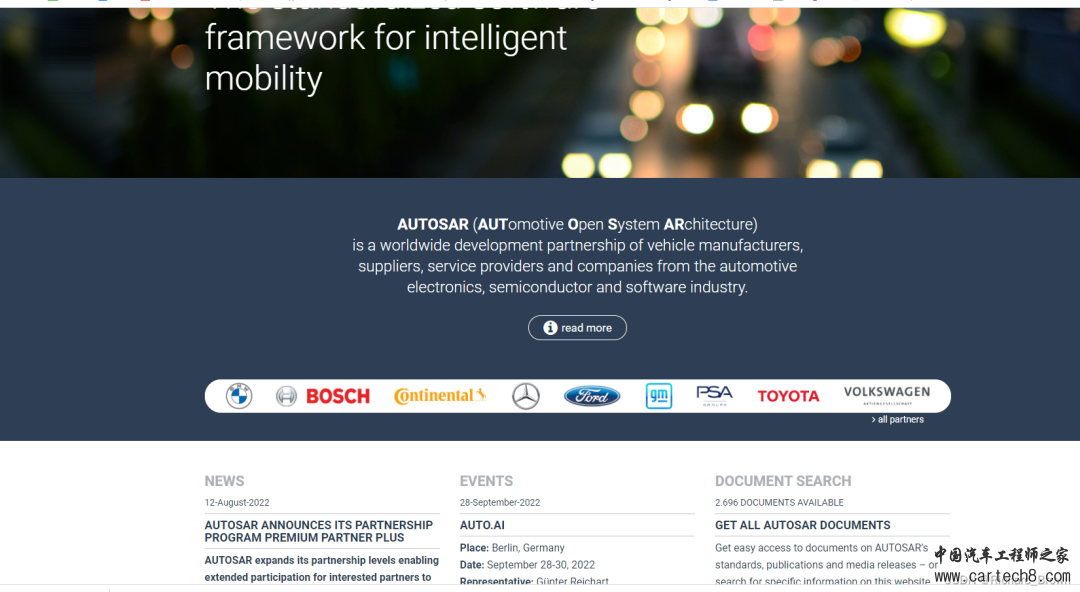Open the Ford oval logo

592,396
